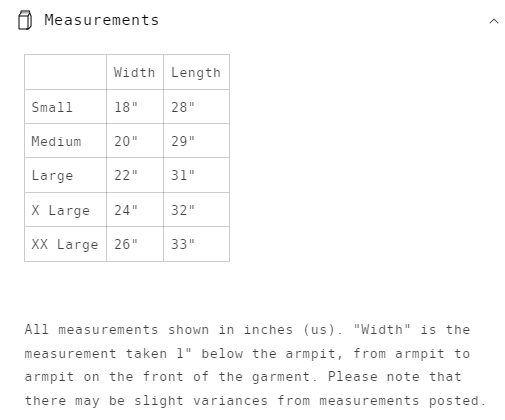This screenshot has width=505, height=420.
Task: Click the 26" width cell for XX Large
Action: click(135, 244)
